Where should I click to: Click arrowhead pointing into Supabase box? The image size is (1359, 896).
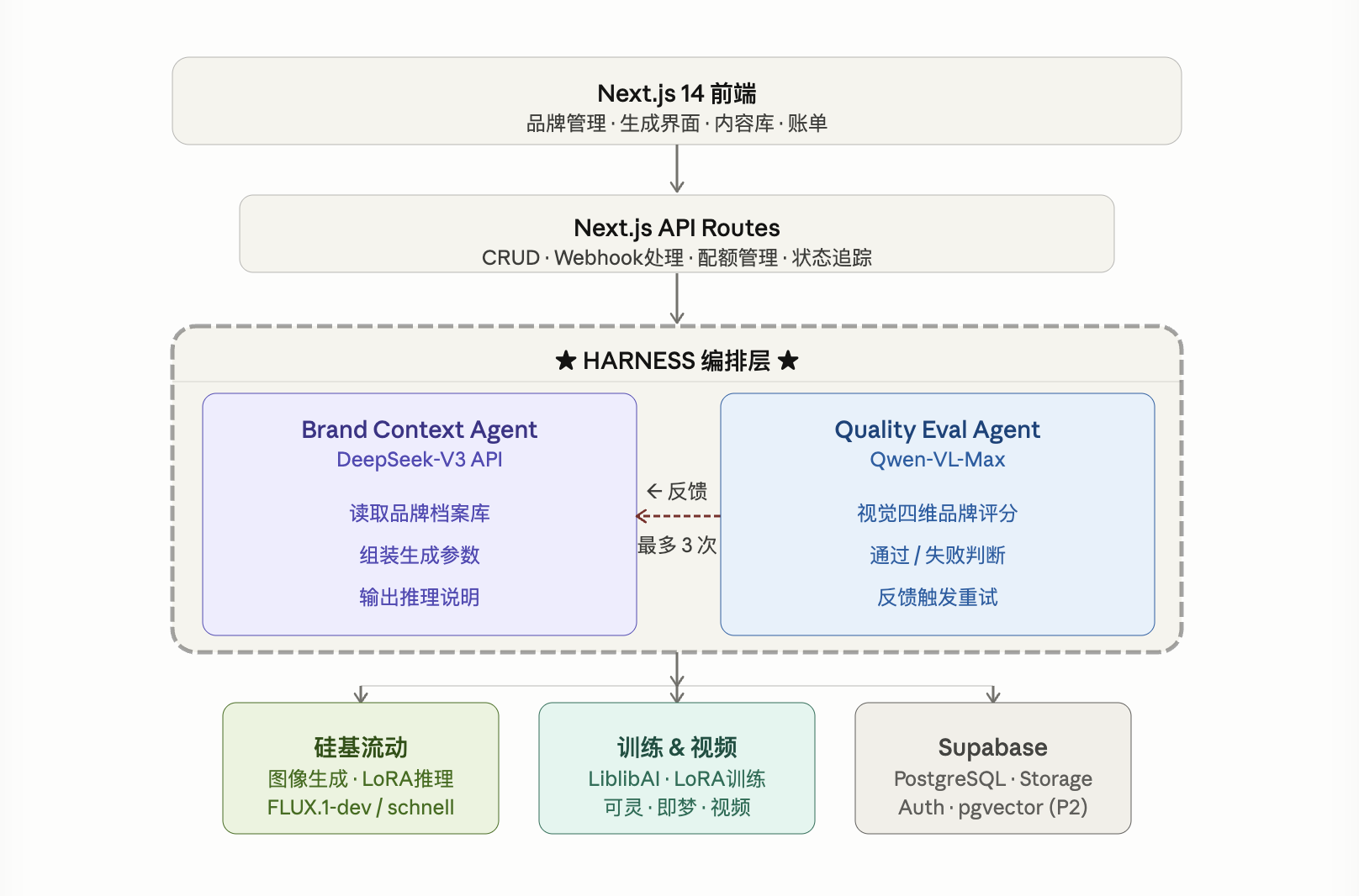tap(993, 695)
